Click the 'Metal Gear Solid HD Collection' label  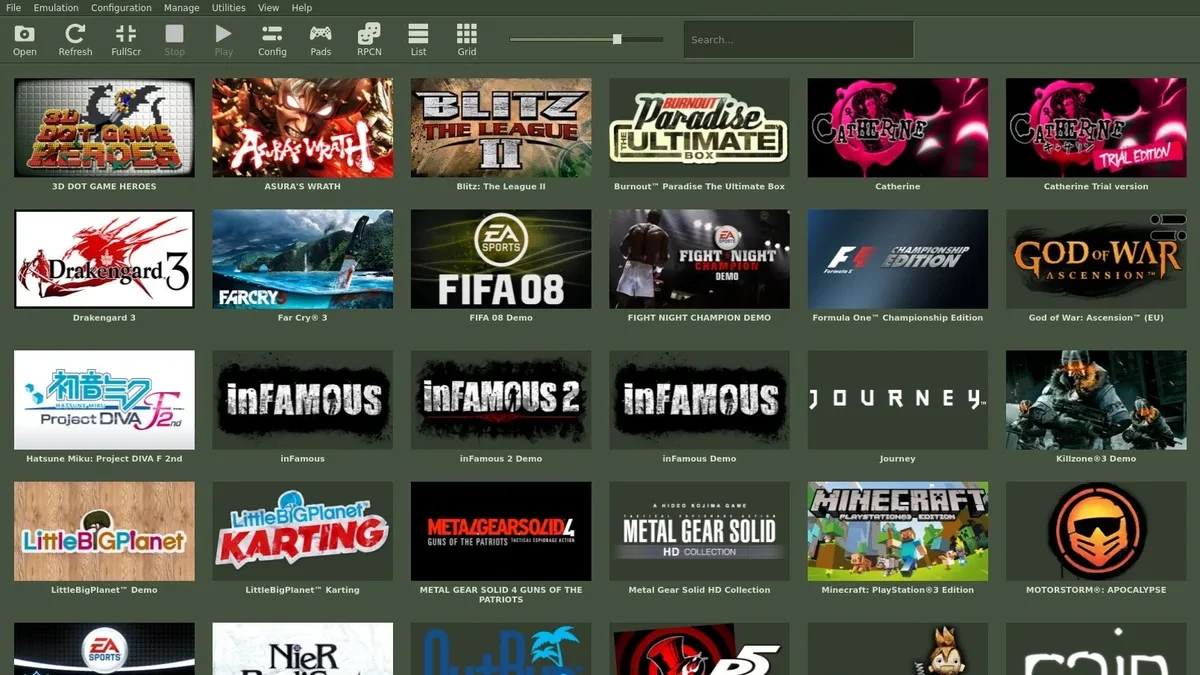click(699, 590)
